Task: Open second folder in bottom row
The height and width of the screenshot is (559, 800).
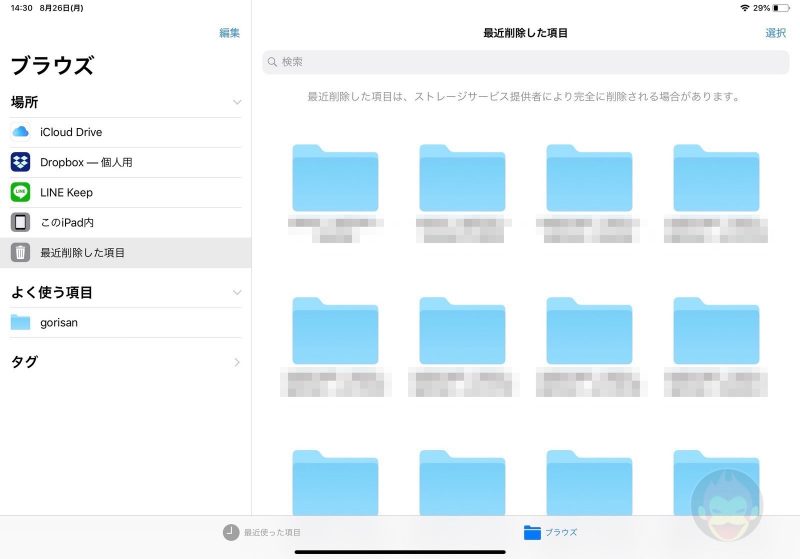Action: point(462,482)
